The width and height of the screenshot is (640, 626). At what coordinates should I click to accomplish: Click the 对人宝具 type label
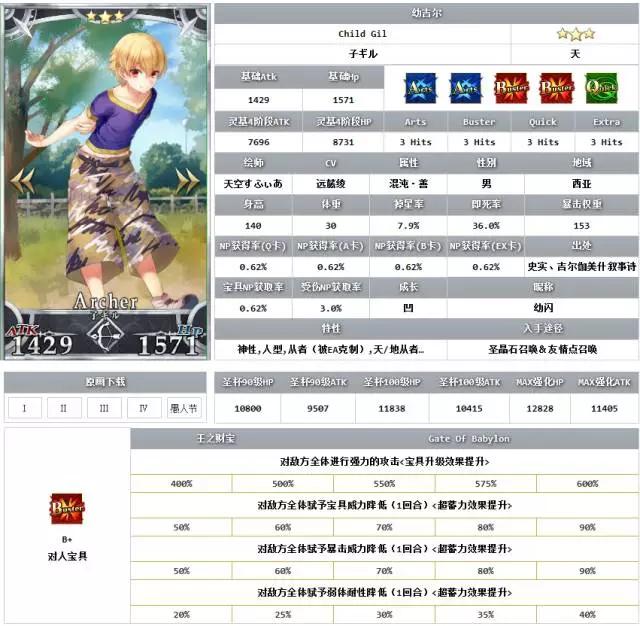67,557
